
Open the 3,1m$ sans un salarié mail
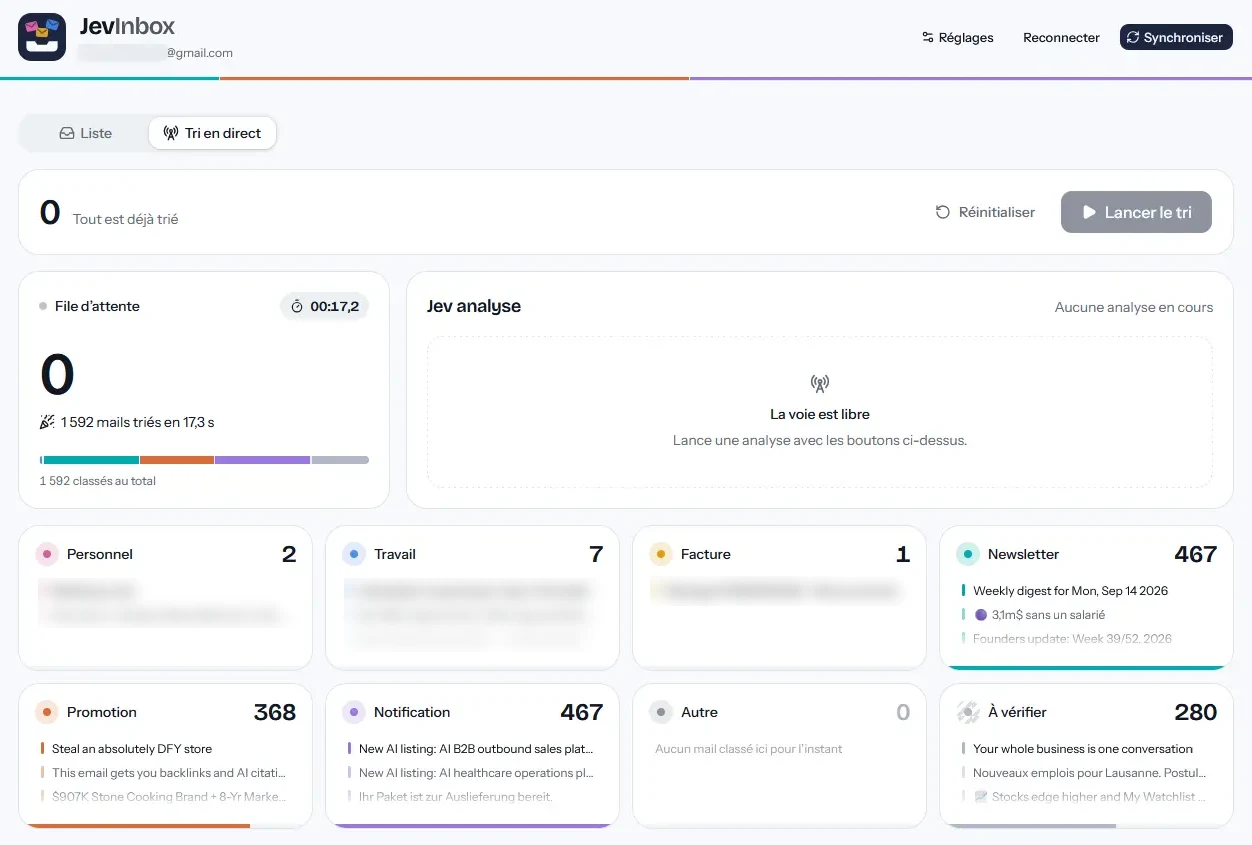pos(1042,615)
